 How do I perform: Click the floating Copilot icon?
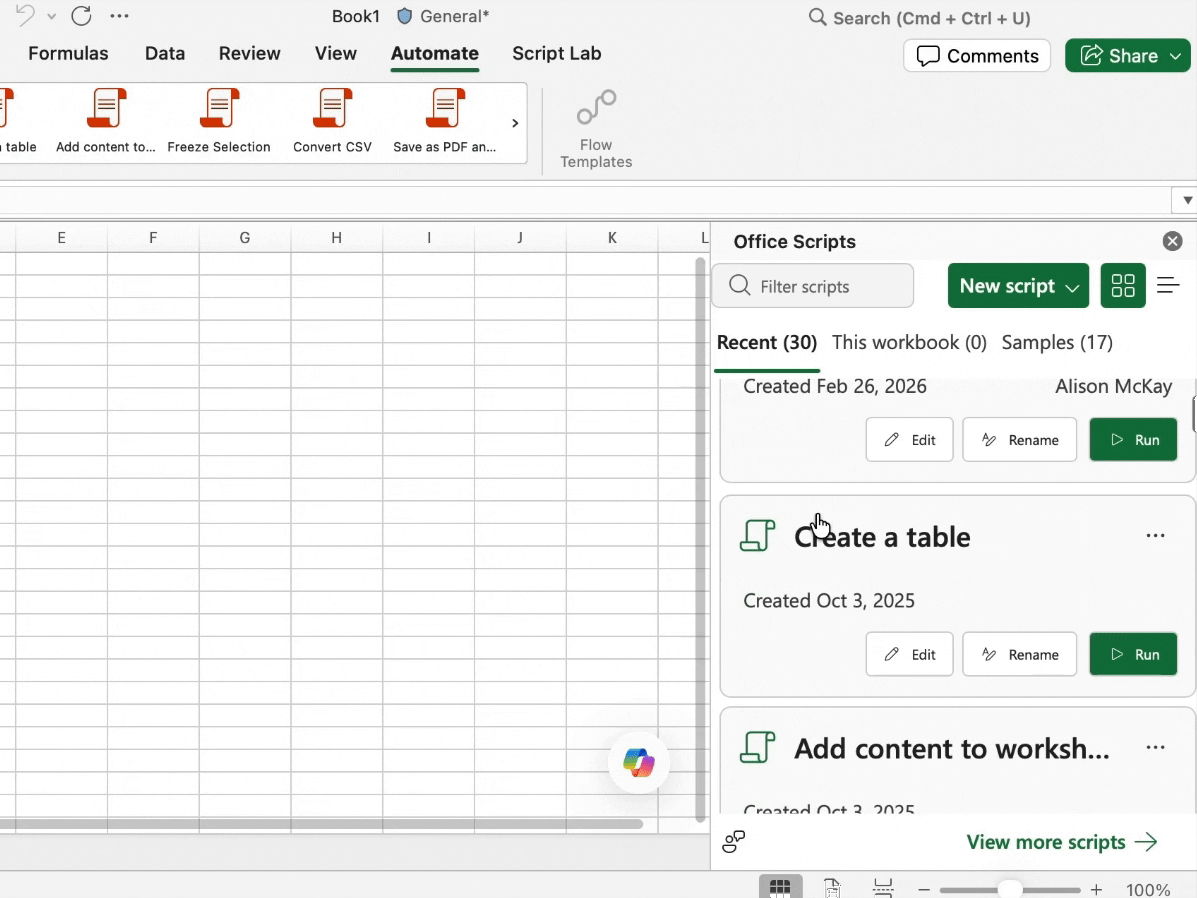(639, 763)
